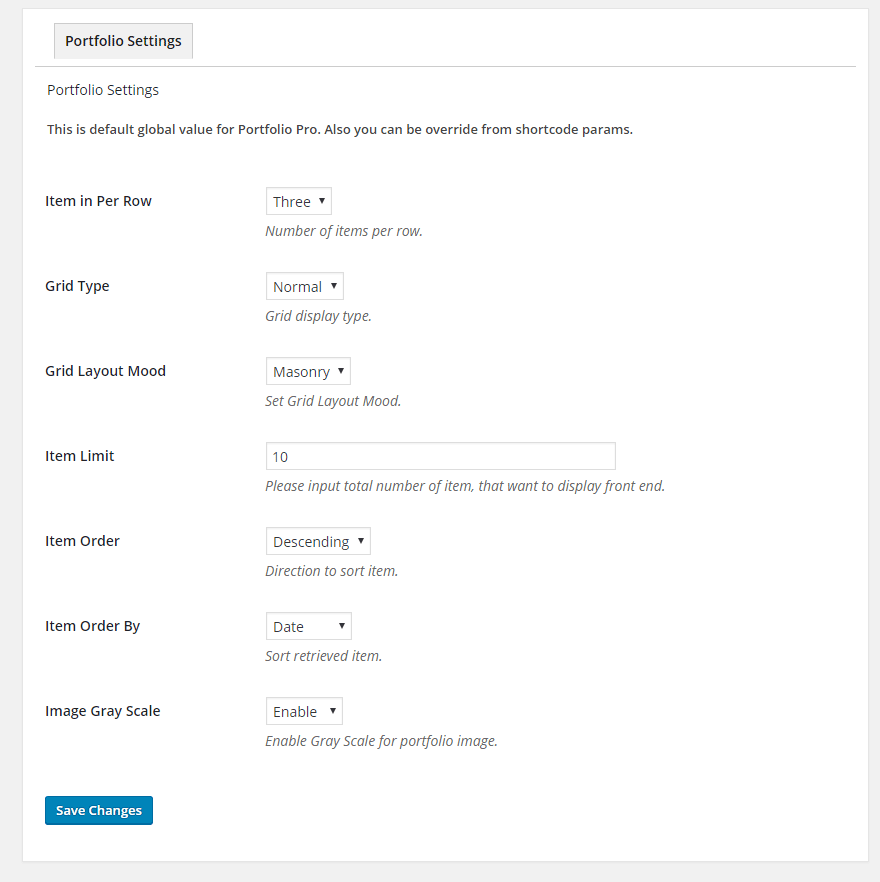Image resolution: width=880 pixels, height=882 pixels.
Task: Expand the Item Order By Date dropdown
Action: (x=308, y=627)
